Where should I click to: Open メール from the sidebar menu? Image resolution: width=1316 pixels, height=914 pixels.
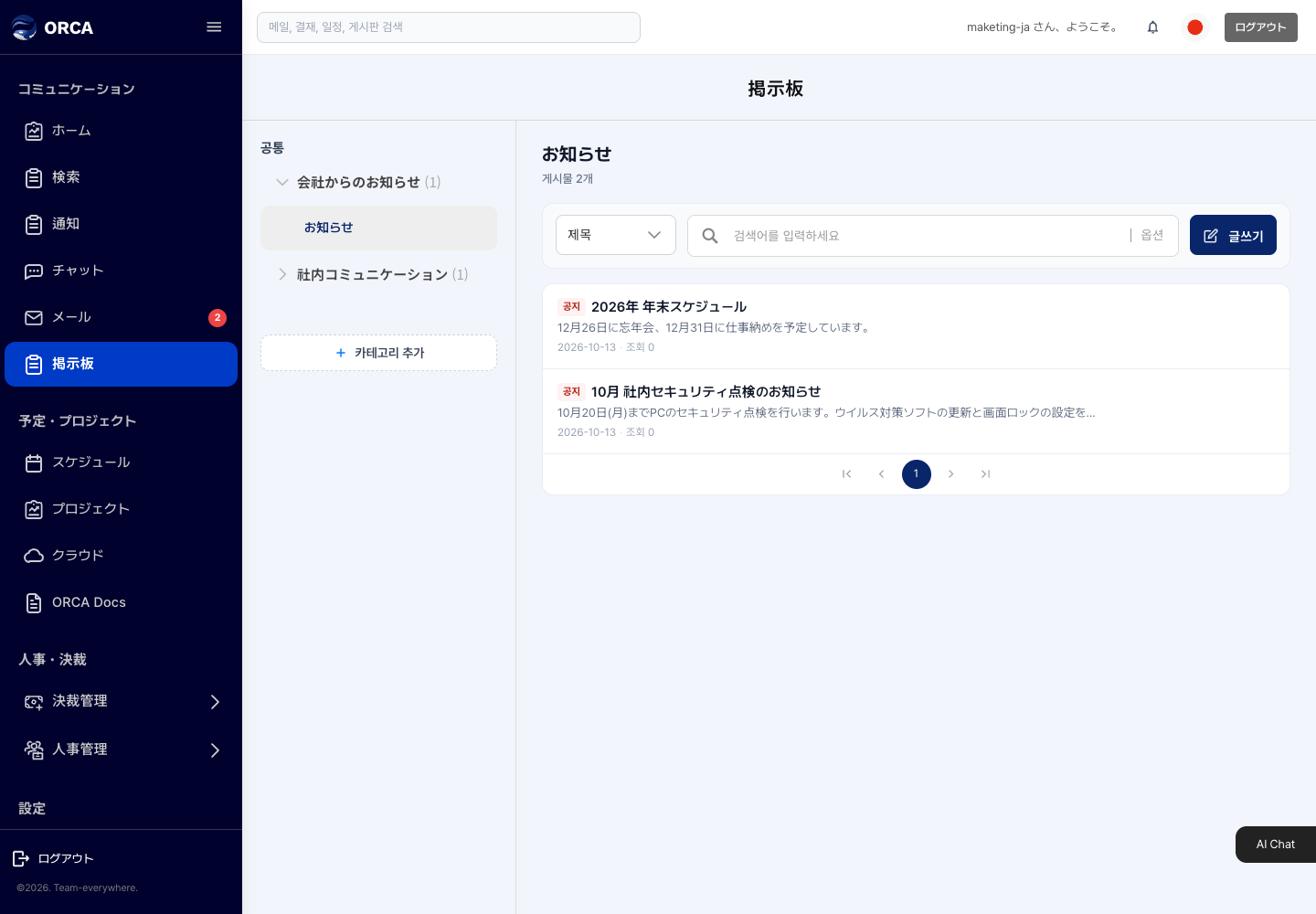[121, 317]
